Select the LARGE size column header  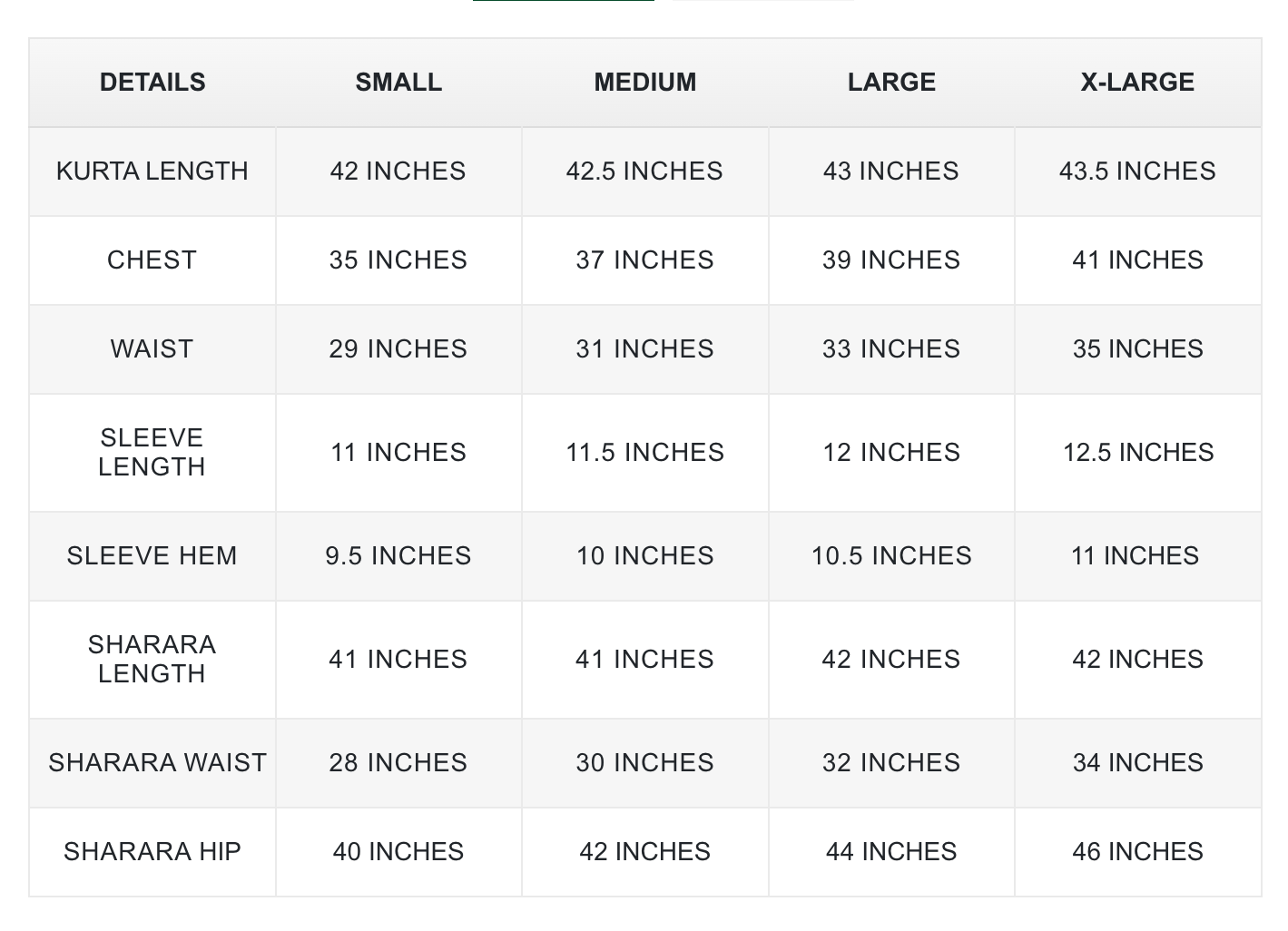coord(891,83)
